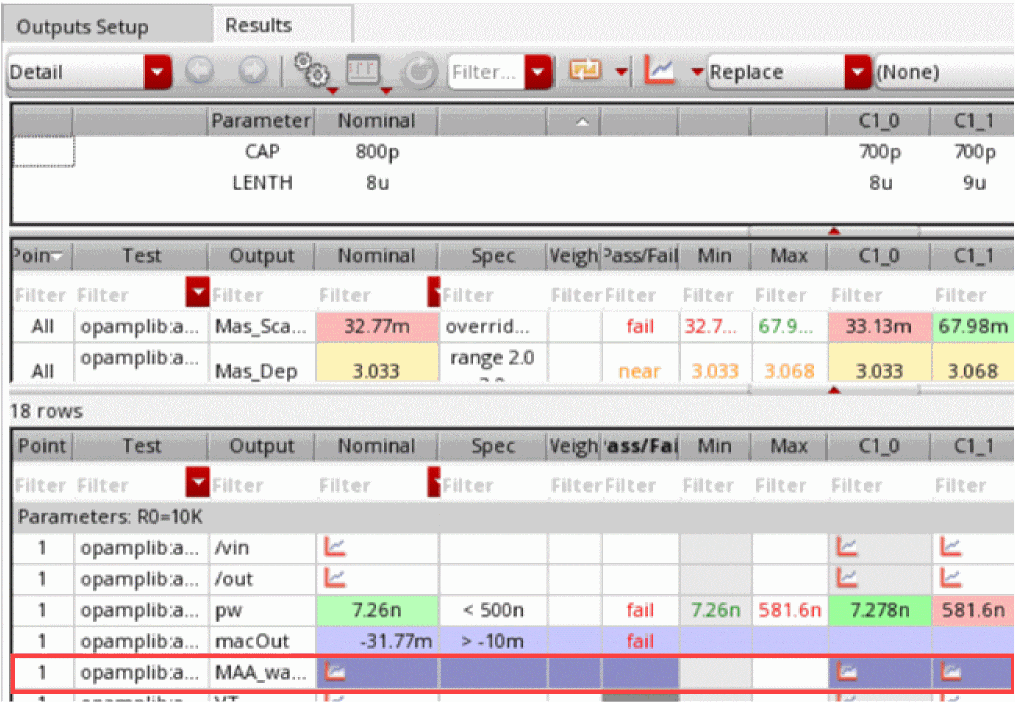Click the 8u nominal LENTH value

[x=377, y=183]
